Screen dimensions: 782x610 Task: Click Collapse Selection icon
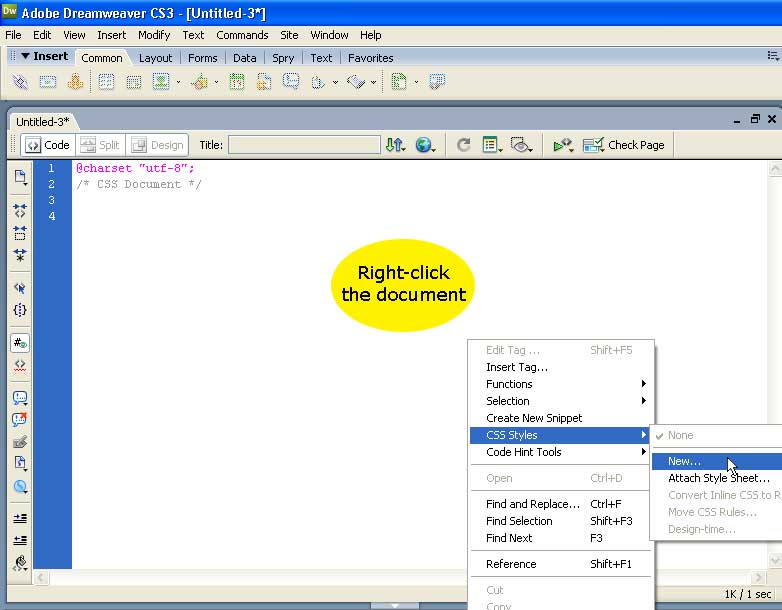pyautogui.click(x=20, y=232)
